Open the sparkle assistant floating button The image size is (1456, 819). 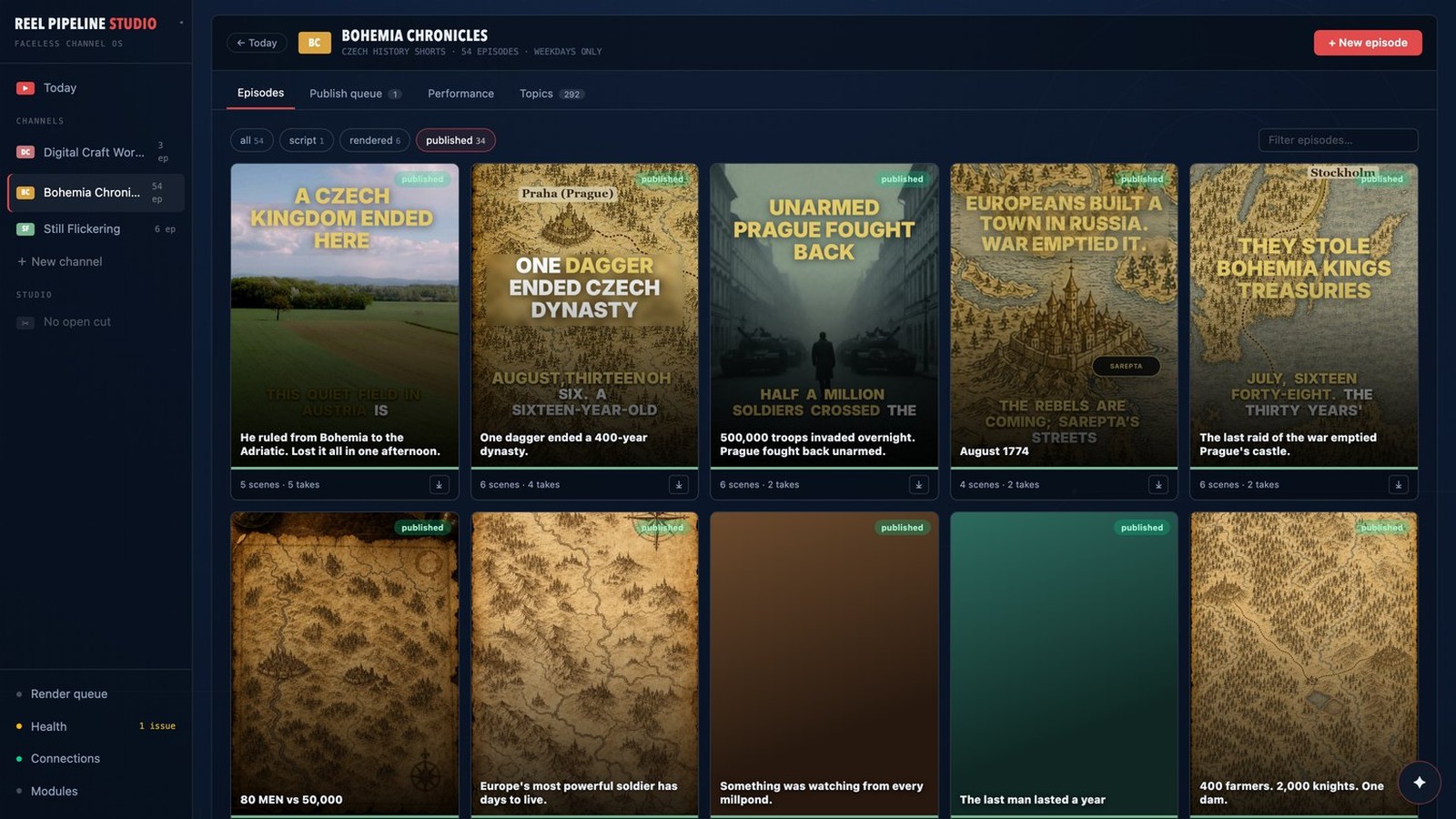pos(1419,783)
